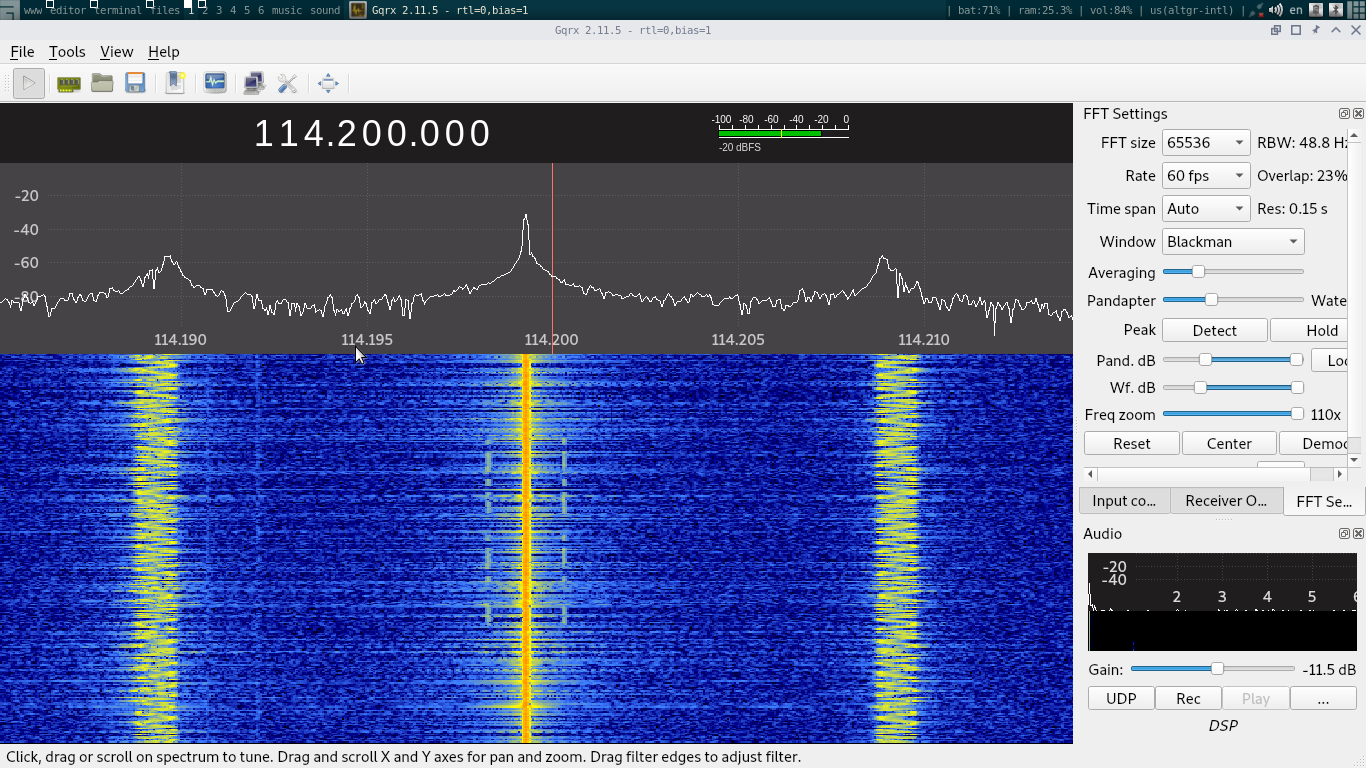Switch to the Receiver Options tab
The image size is (1366, 768).
(1226, 500)
